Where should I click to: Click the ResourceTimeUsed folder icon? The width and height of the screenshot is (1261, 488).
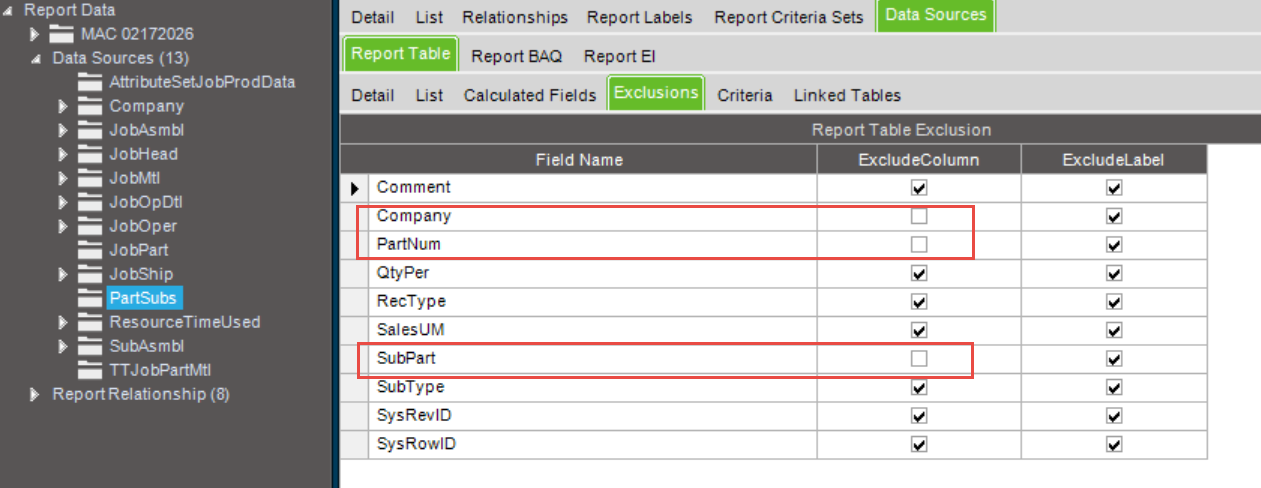[91, 322]
